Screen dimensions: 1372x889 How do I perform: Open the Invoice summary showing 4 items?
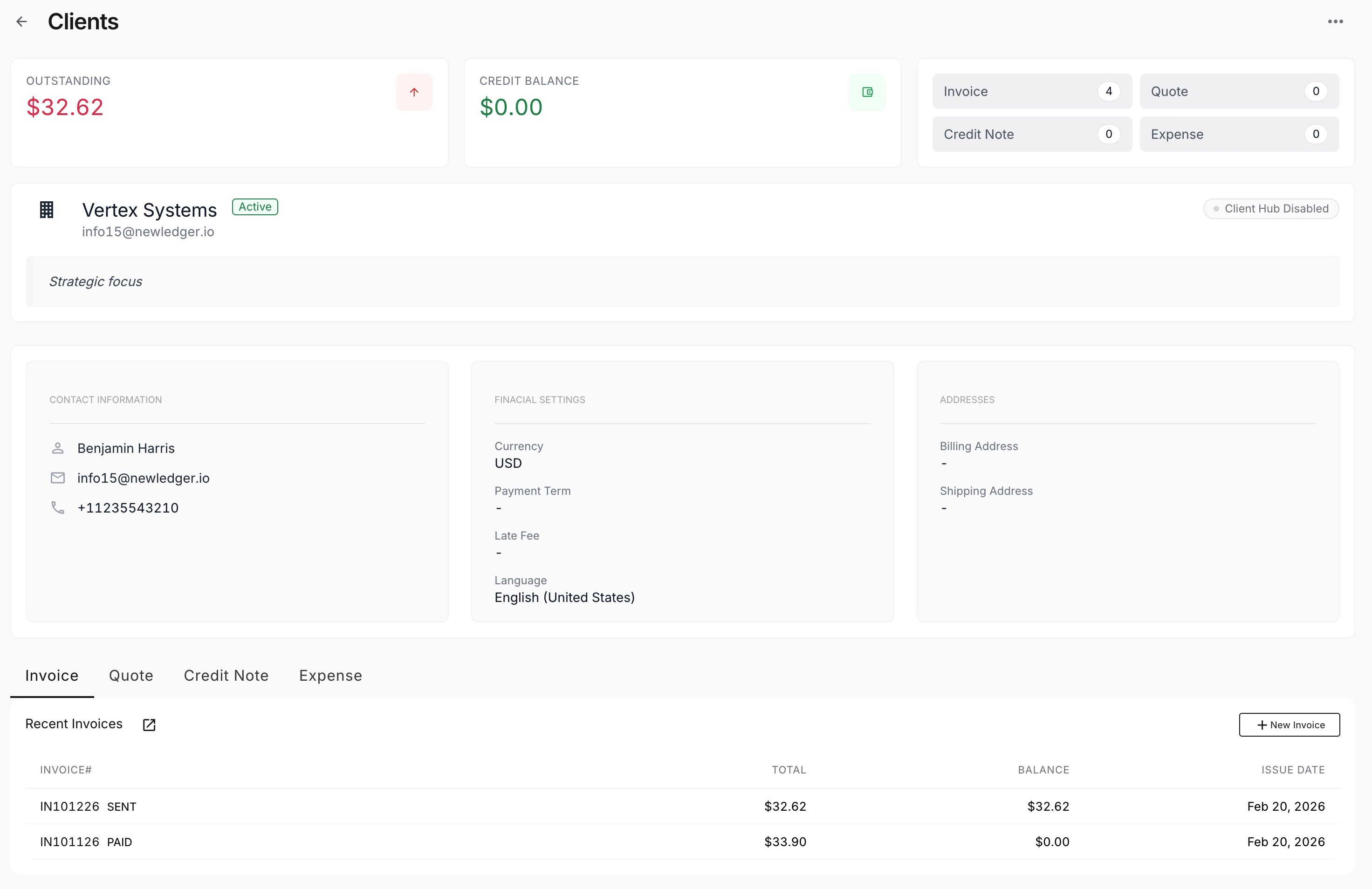click(1031, 91)
